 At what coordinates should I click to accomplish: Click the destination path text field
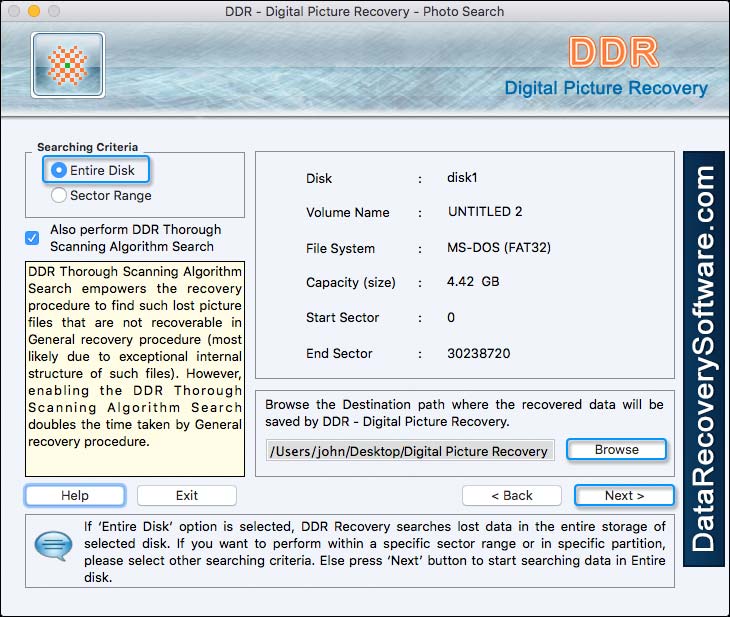[x=411, y=451]
